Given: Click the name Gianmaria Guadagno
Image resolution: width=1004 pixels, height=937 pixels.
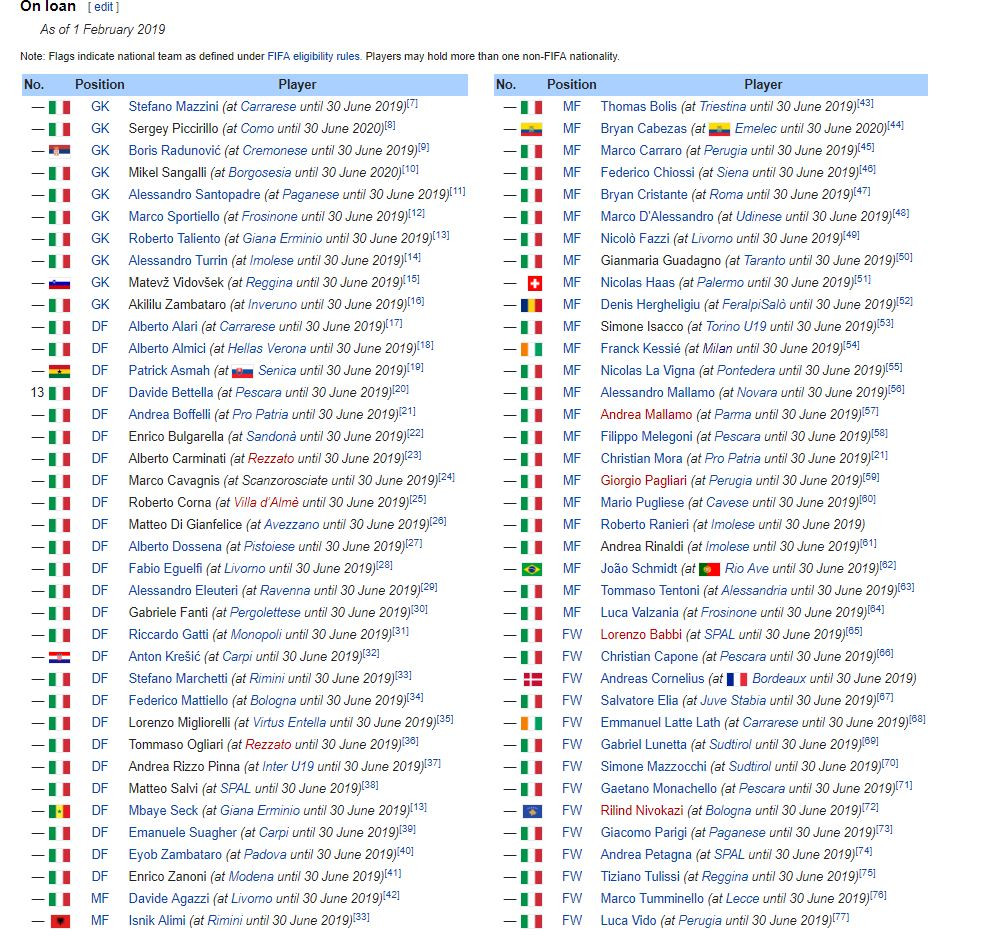Looking at the screenshot, I should (661, 261).
